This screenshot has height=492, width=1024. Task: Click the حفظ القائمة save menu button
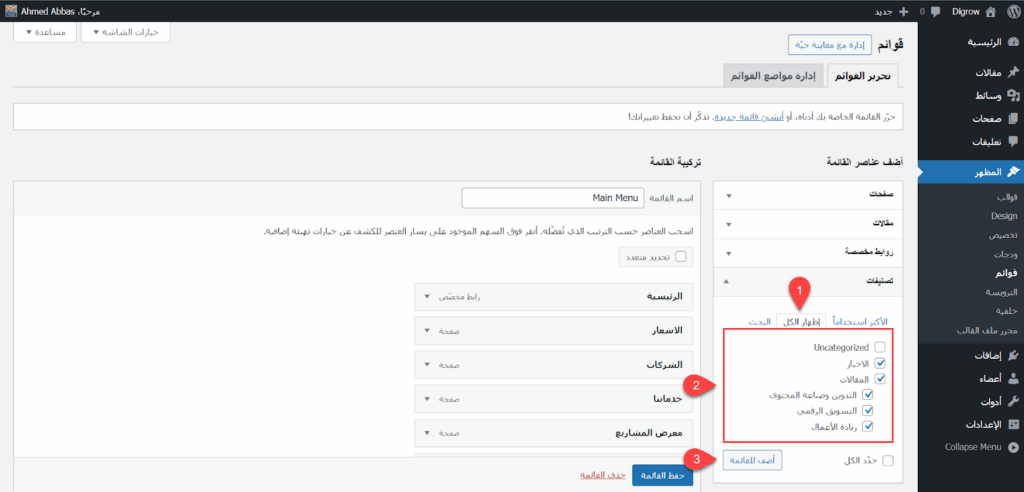664,474
